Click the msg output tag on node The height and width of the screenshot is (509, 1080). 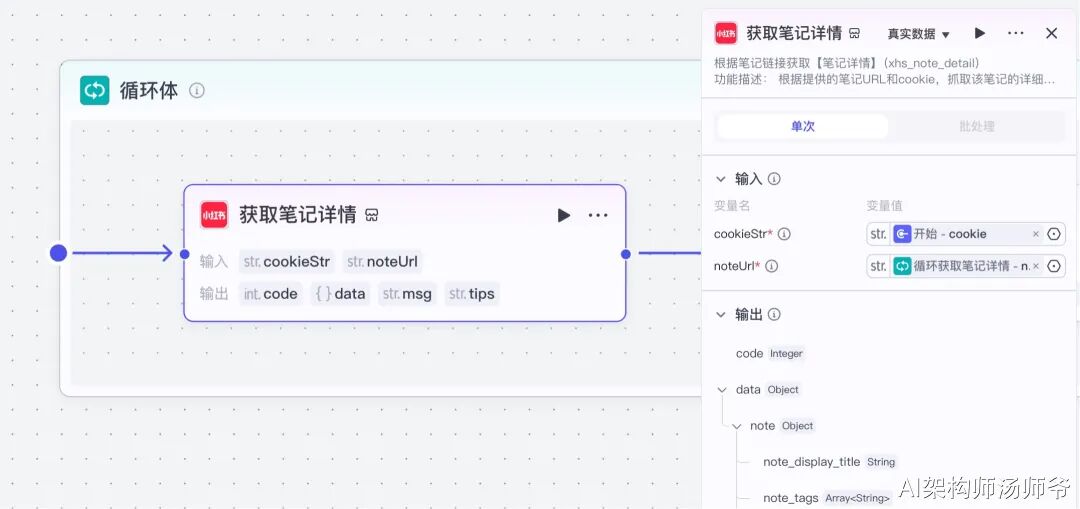coord(407,294)
